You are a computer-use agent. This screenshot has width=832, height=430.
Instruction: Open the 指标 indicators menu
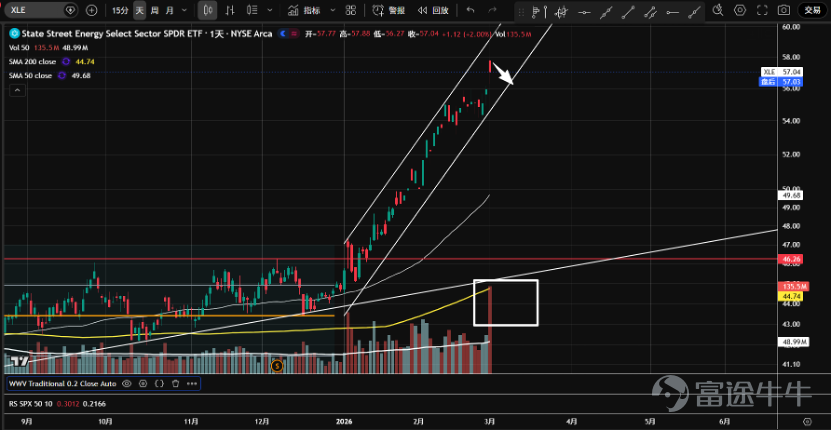[x=304, y=10]
